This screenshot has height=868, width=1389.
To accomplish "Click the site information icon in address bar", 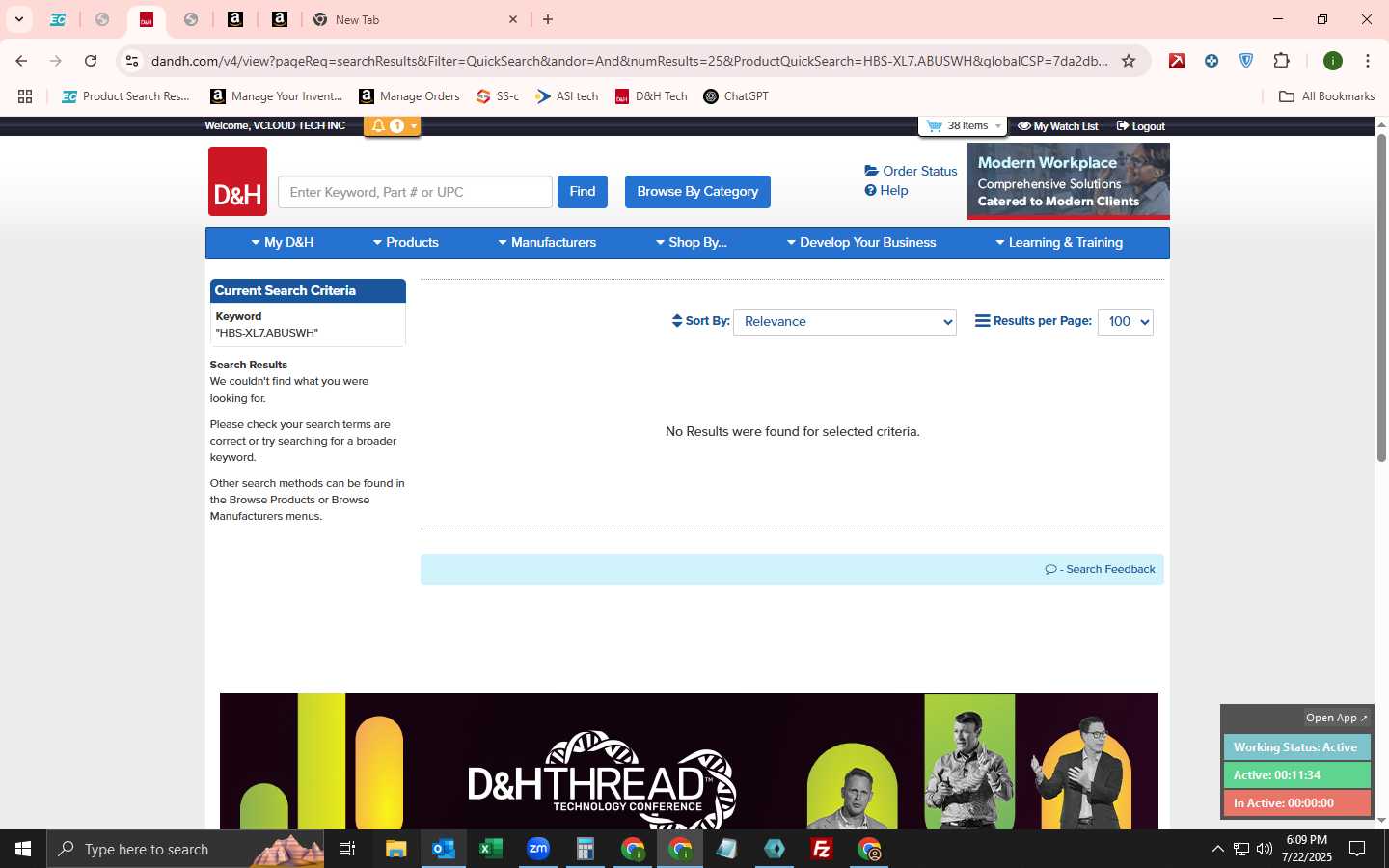I will tap(132, 61).
